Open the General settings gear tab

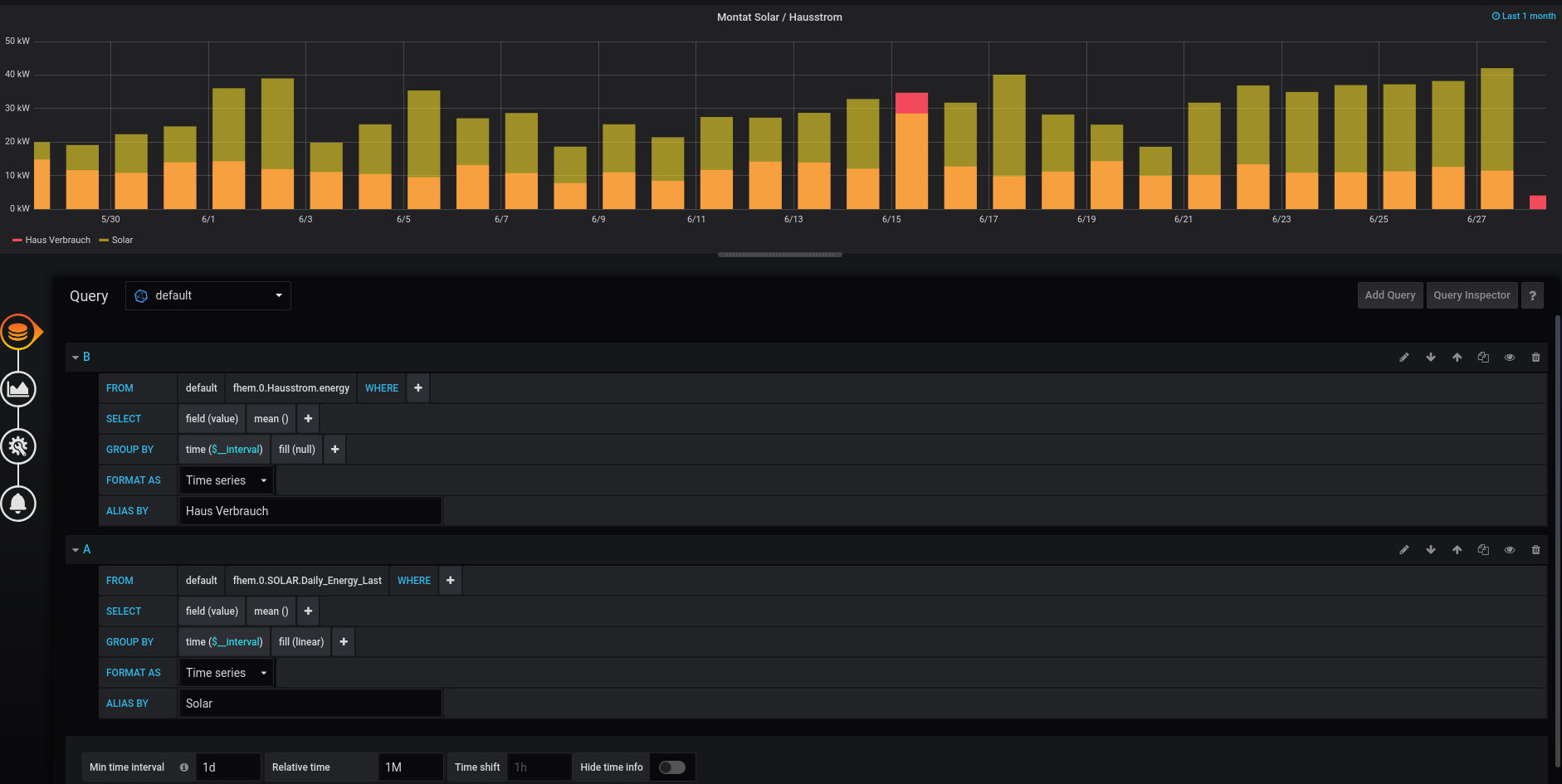[x=18, y=446]
